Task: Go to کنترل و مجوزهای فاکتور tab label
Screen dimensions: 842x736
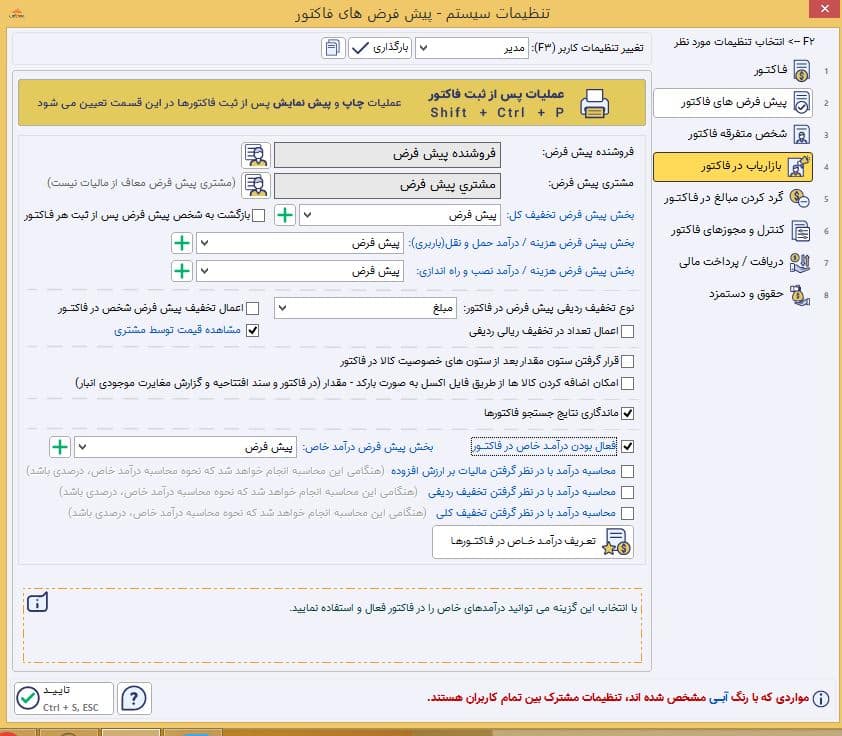Action: pos(727,230)
